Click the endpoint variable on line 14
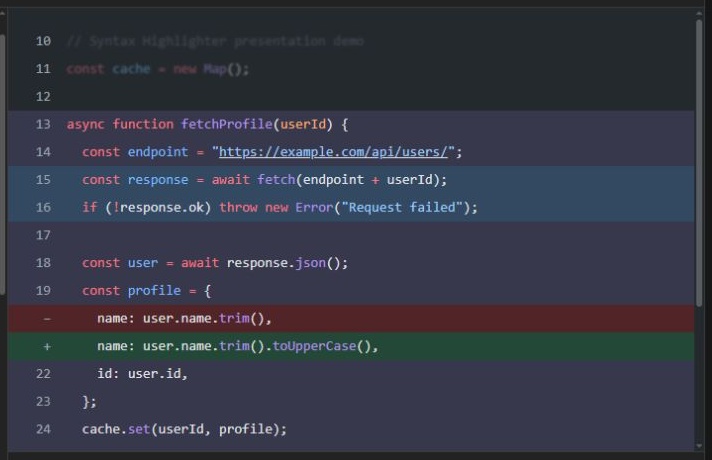The height and width of the screenshot is (460, 712). pyautogui.click(x=158, y=152)
